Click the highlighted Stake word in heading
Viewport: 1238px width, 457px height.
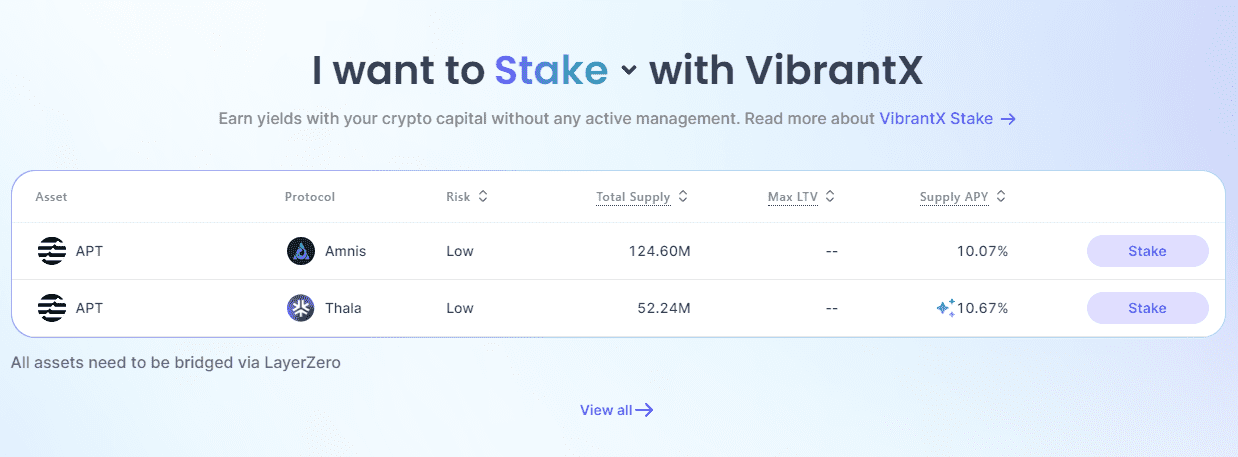click(551, 70)
